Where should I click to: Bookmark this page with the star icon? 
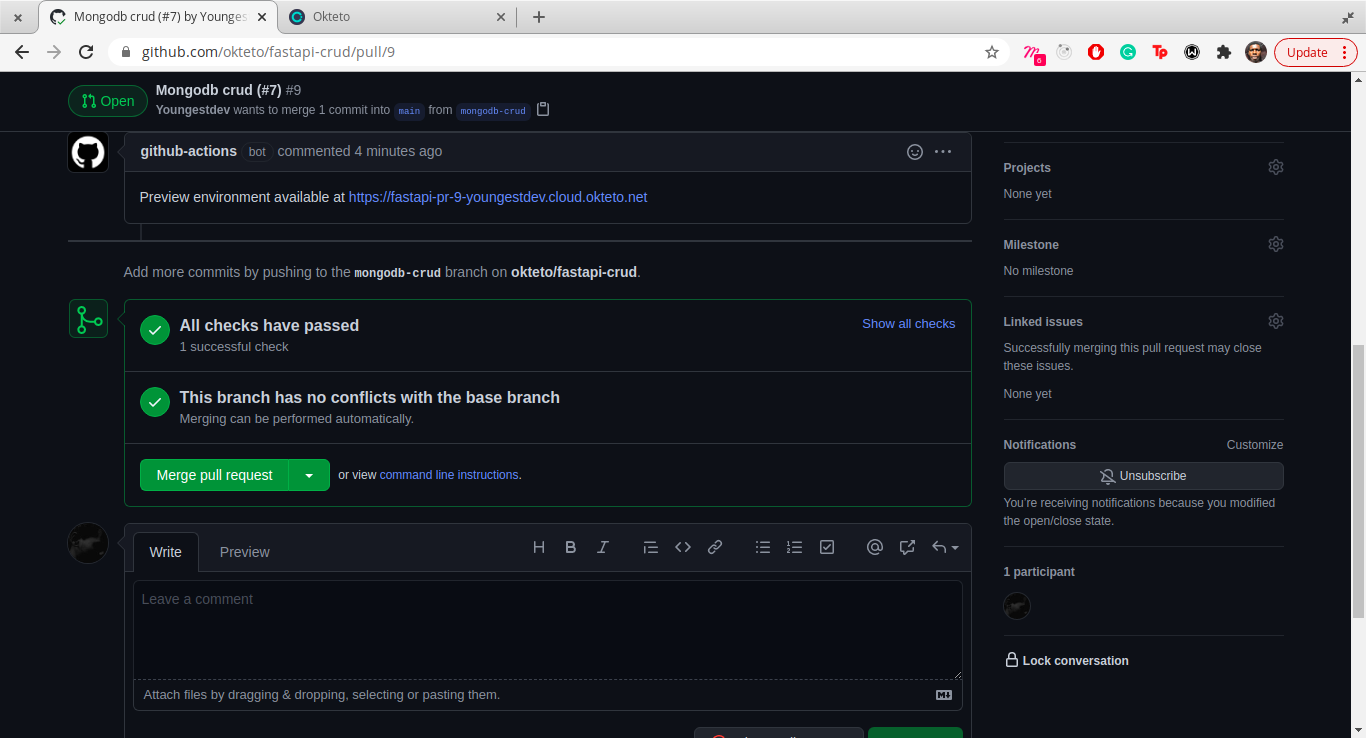tap(992, 52)
